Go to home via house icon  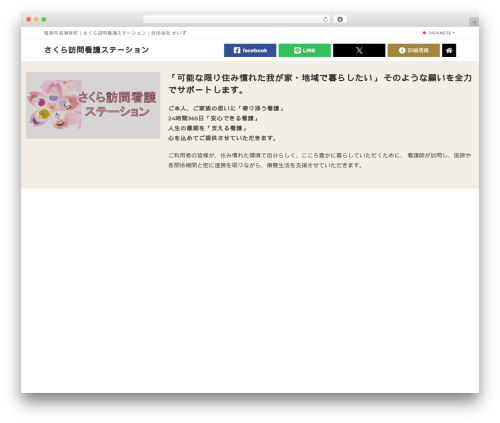(449, 50)
